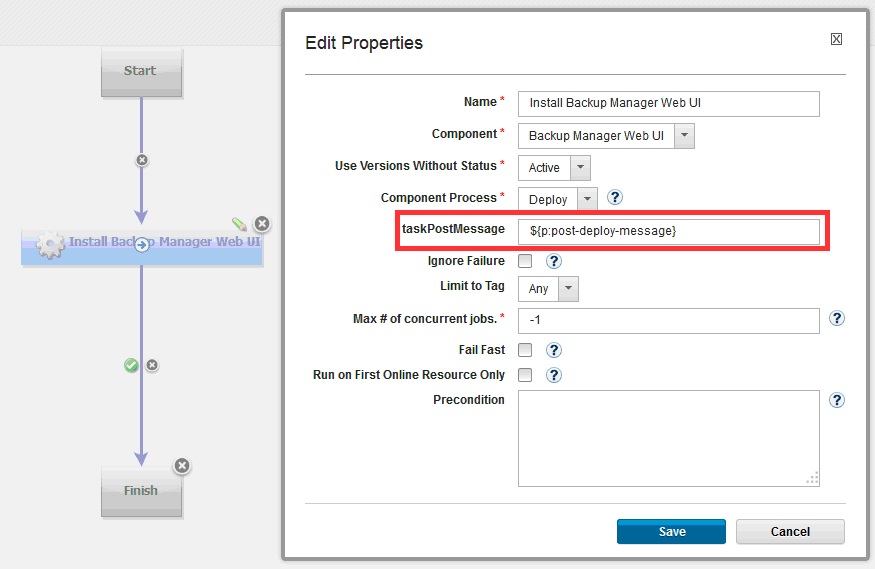Image resolution: width=875 pixels, height=569 pixels.
Task: Expand the Component dropdown
Action: 684,135
